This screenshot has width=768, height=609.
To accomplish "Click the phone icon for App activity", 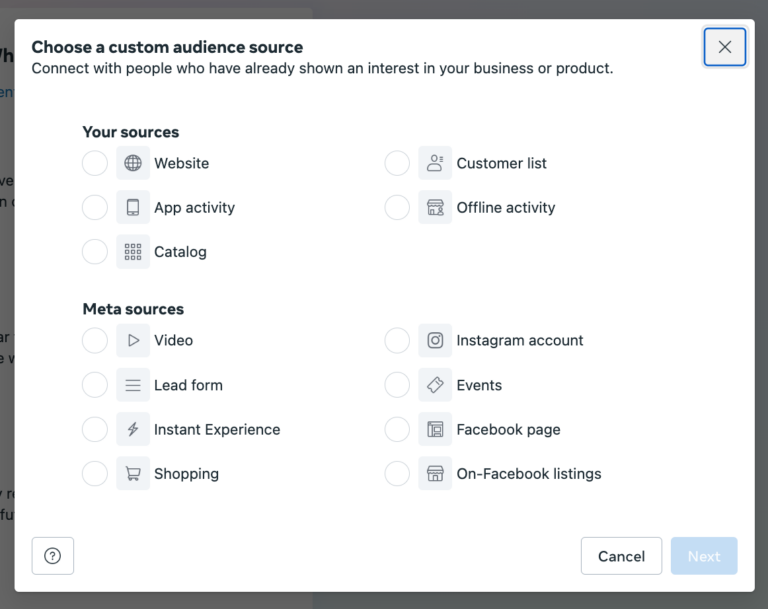I will click(133, 207).
